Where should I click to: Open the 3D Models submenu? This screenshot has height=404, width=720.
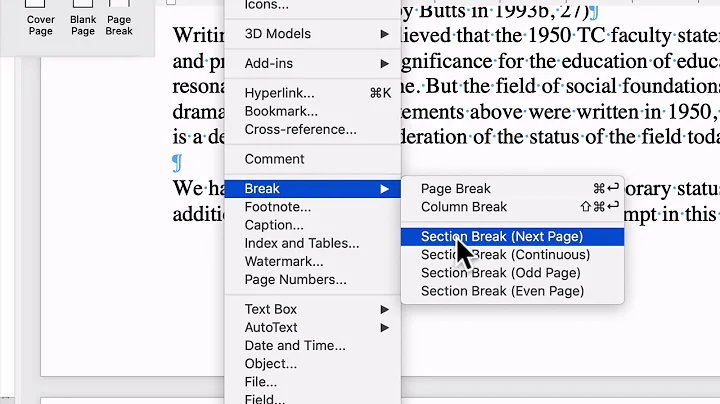point(312,34)
